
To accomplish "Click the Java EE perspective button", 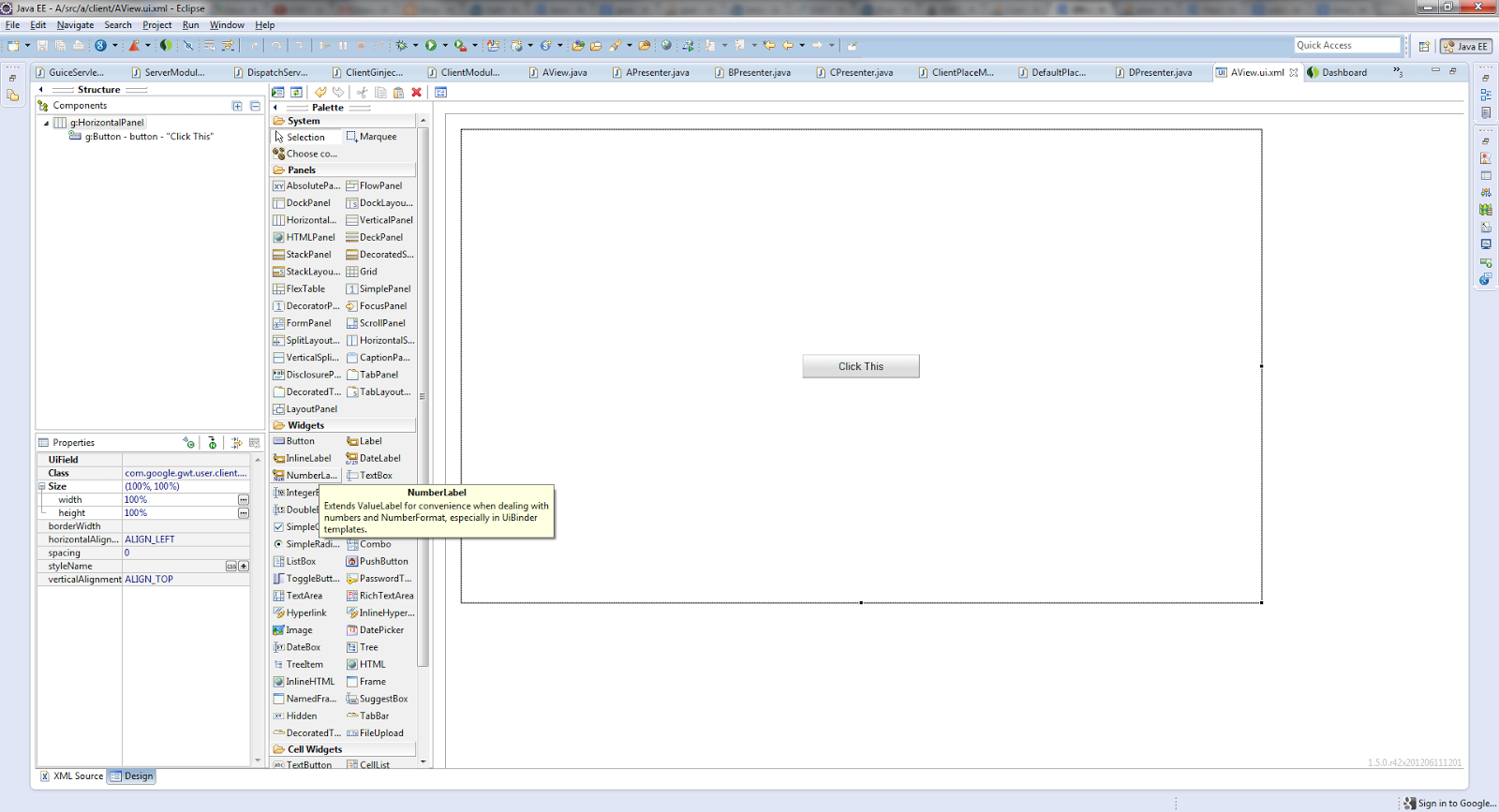I will point(1466,46).
